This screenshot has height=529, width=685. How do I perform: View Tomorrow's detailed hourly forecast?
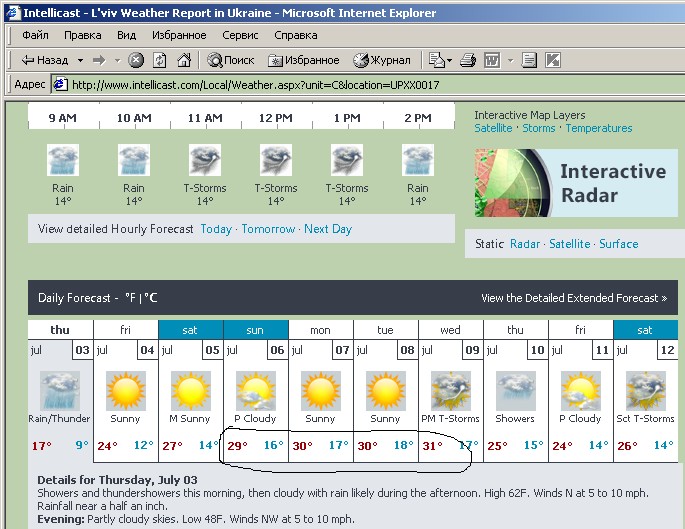pyautogui.click(x=268, y=229)
